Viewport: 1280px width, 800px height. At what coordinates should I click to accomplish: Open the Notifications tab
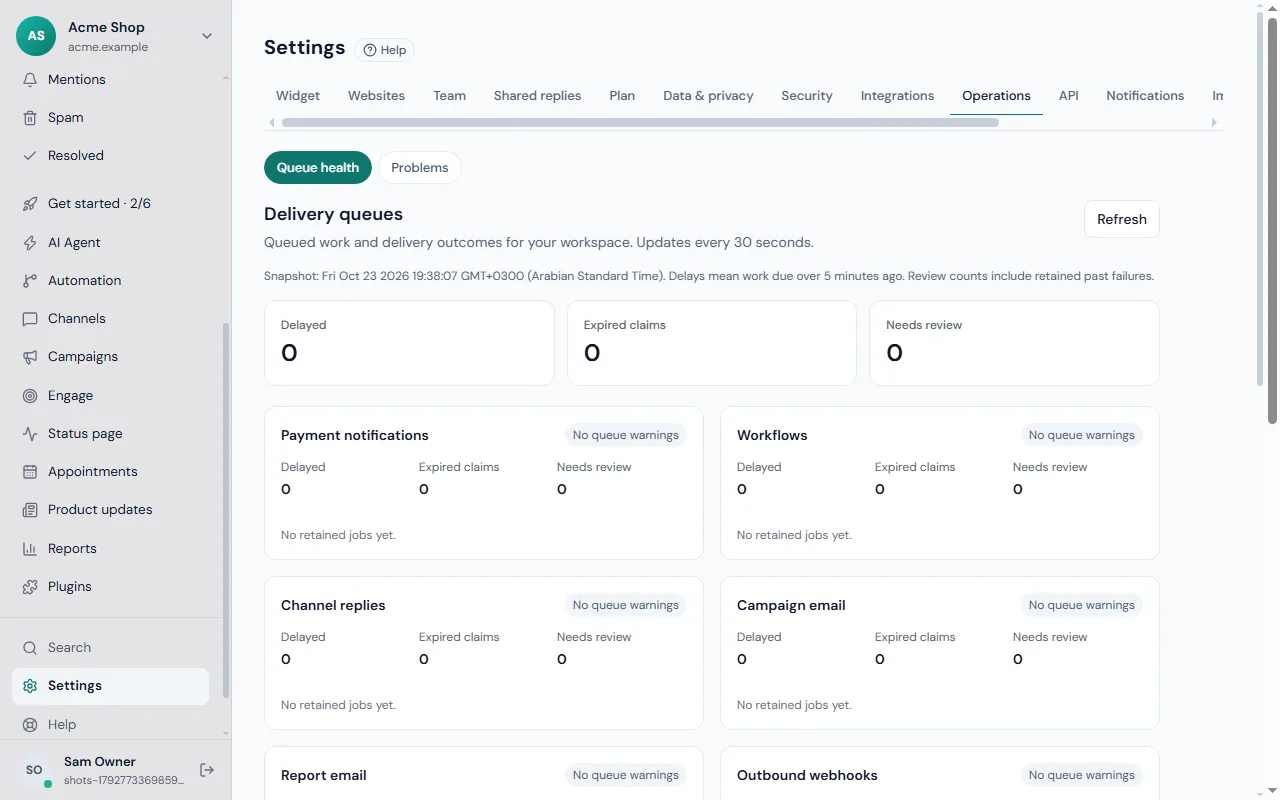pyautogui.click(x=1145, y=95)
